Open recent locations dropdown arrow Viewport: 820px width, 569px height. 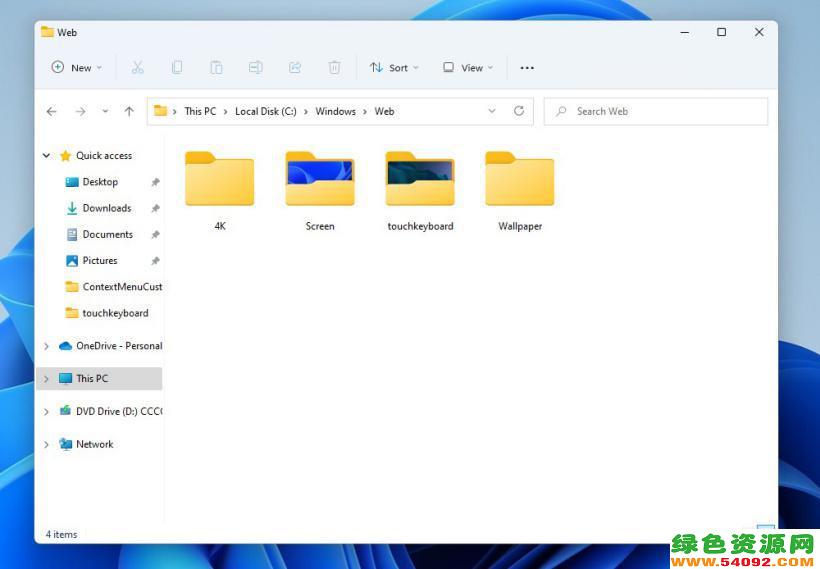tap(105, 111)
